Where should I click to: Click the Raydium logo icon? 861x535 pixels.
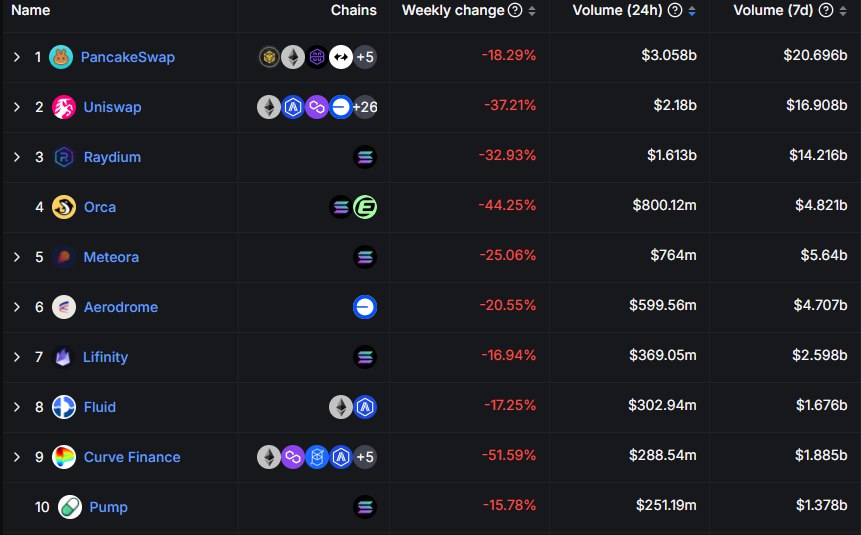point(64,157)
